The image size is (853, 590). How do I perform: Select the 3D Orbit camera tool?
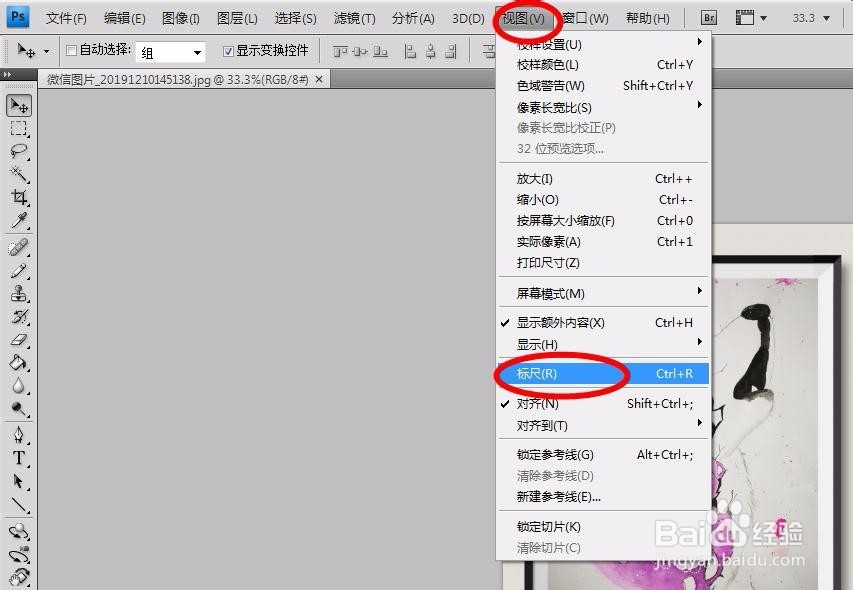pyautogui.click(x=19, y=555)
